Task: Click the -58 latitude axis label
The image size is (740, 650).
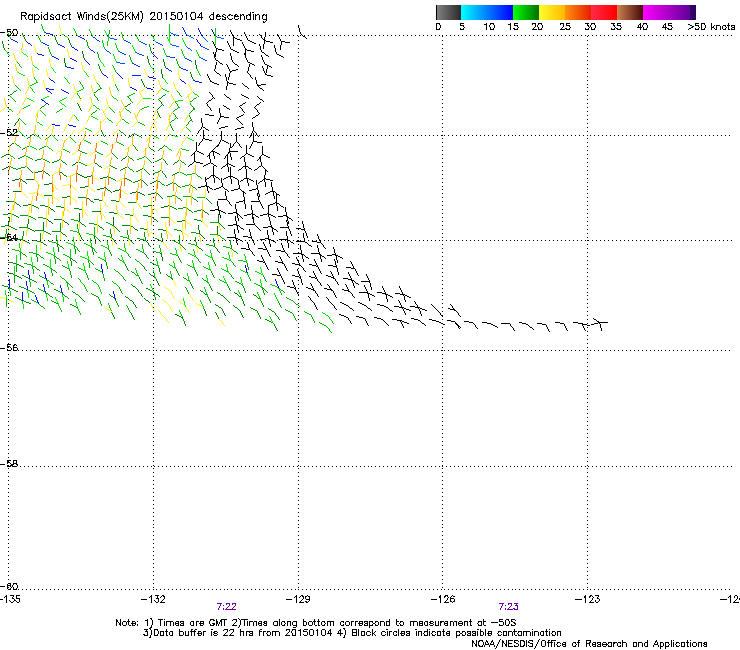Action: click(x=9, y=464)
